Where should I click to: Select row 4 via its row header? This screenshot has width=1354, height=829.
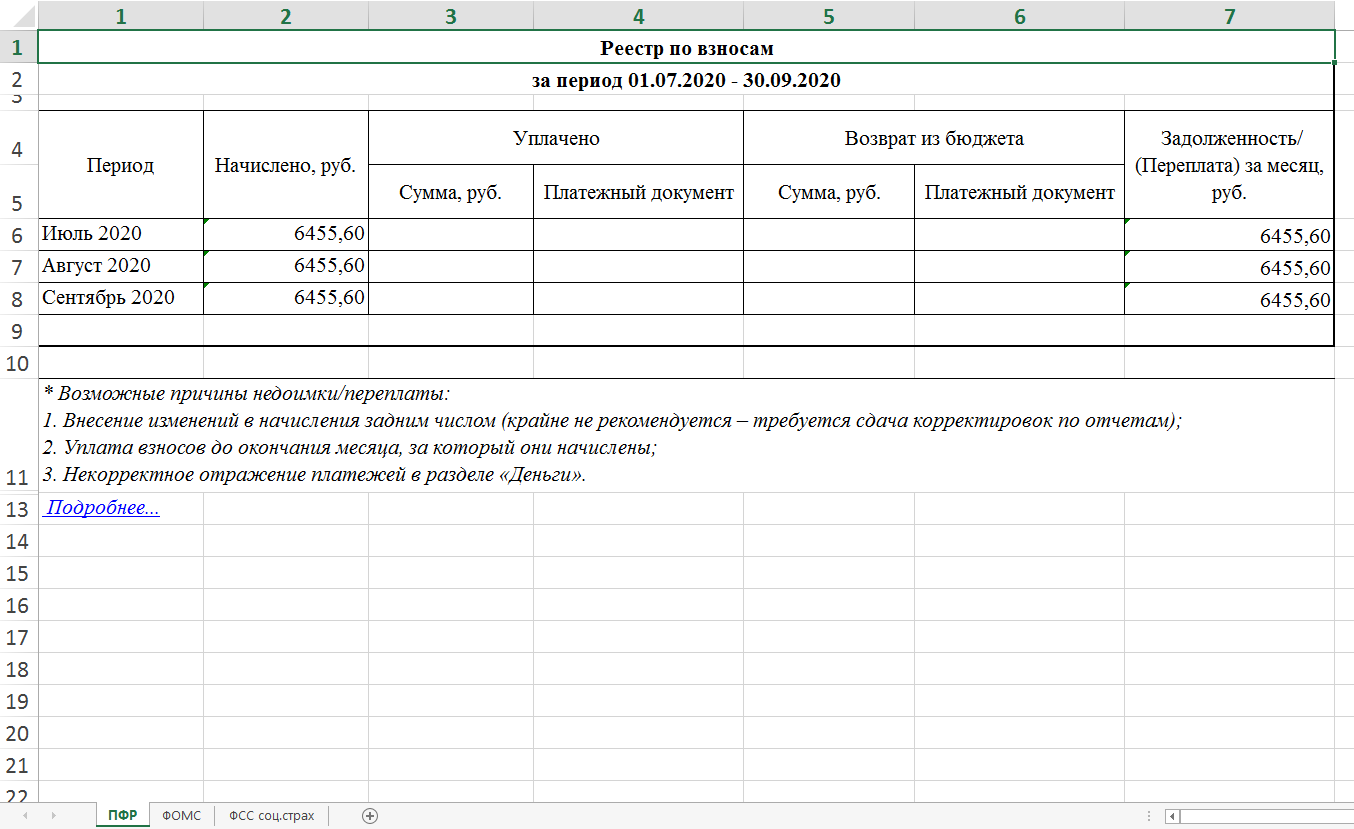pyautogui.click(x=18, y=138)
